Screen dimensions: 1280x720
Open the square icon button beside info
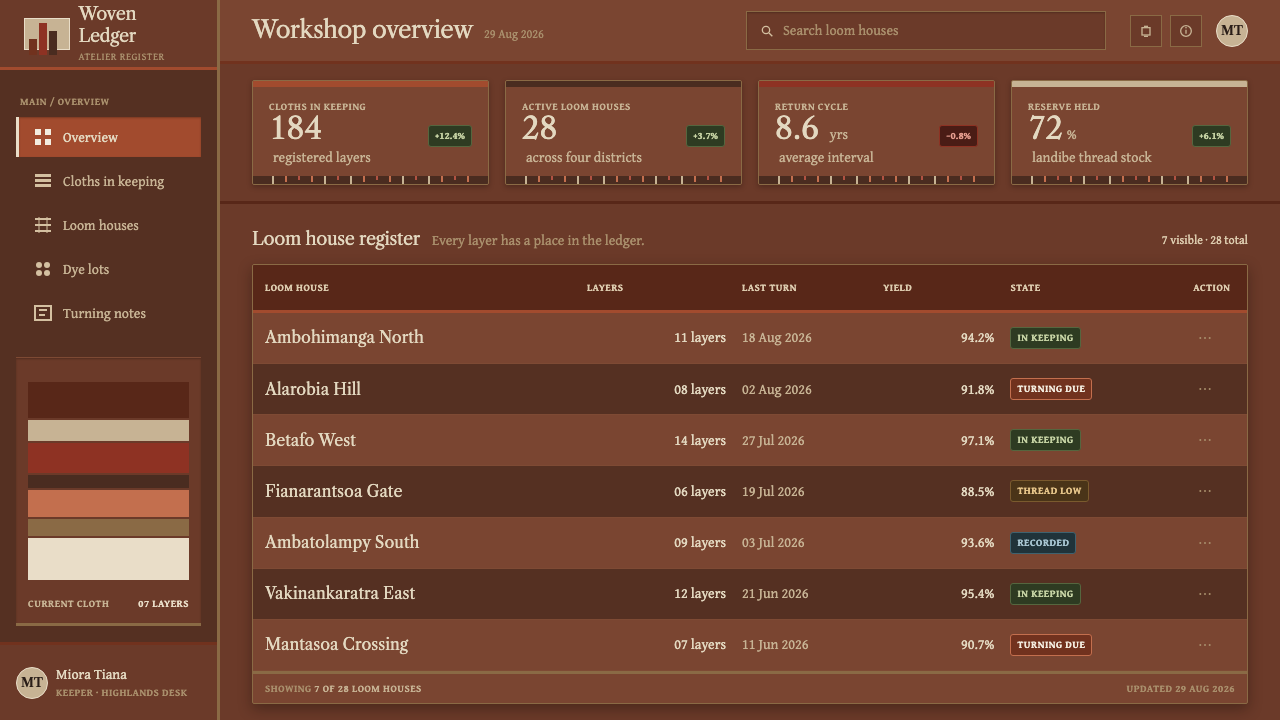1146,31
